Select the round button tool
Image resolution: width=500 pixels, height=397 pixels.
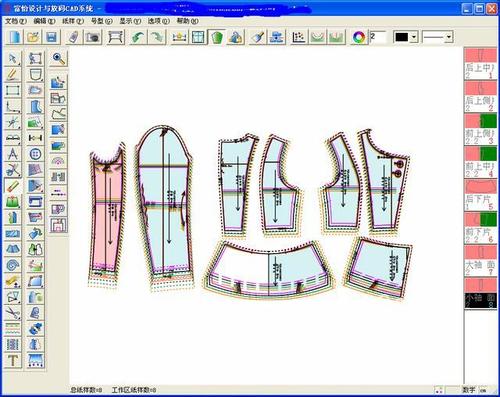pyautogui.click(x=35, y=154)
